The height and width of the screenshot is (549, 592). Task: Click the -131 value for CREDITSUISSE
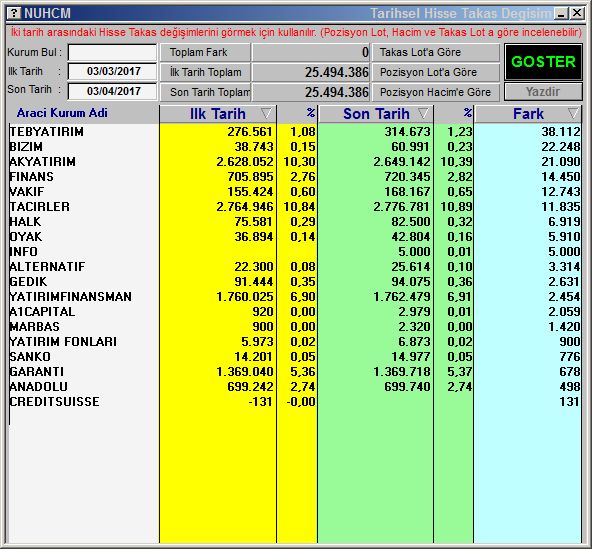[261, 402]
